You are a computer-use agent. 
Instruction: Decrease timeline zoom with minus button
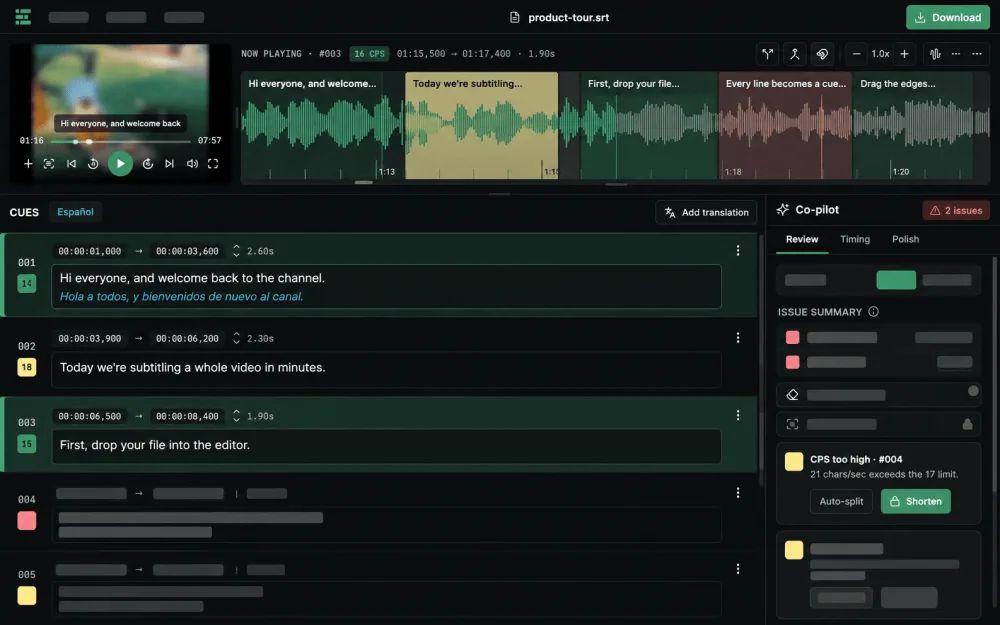point(857,54)
